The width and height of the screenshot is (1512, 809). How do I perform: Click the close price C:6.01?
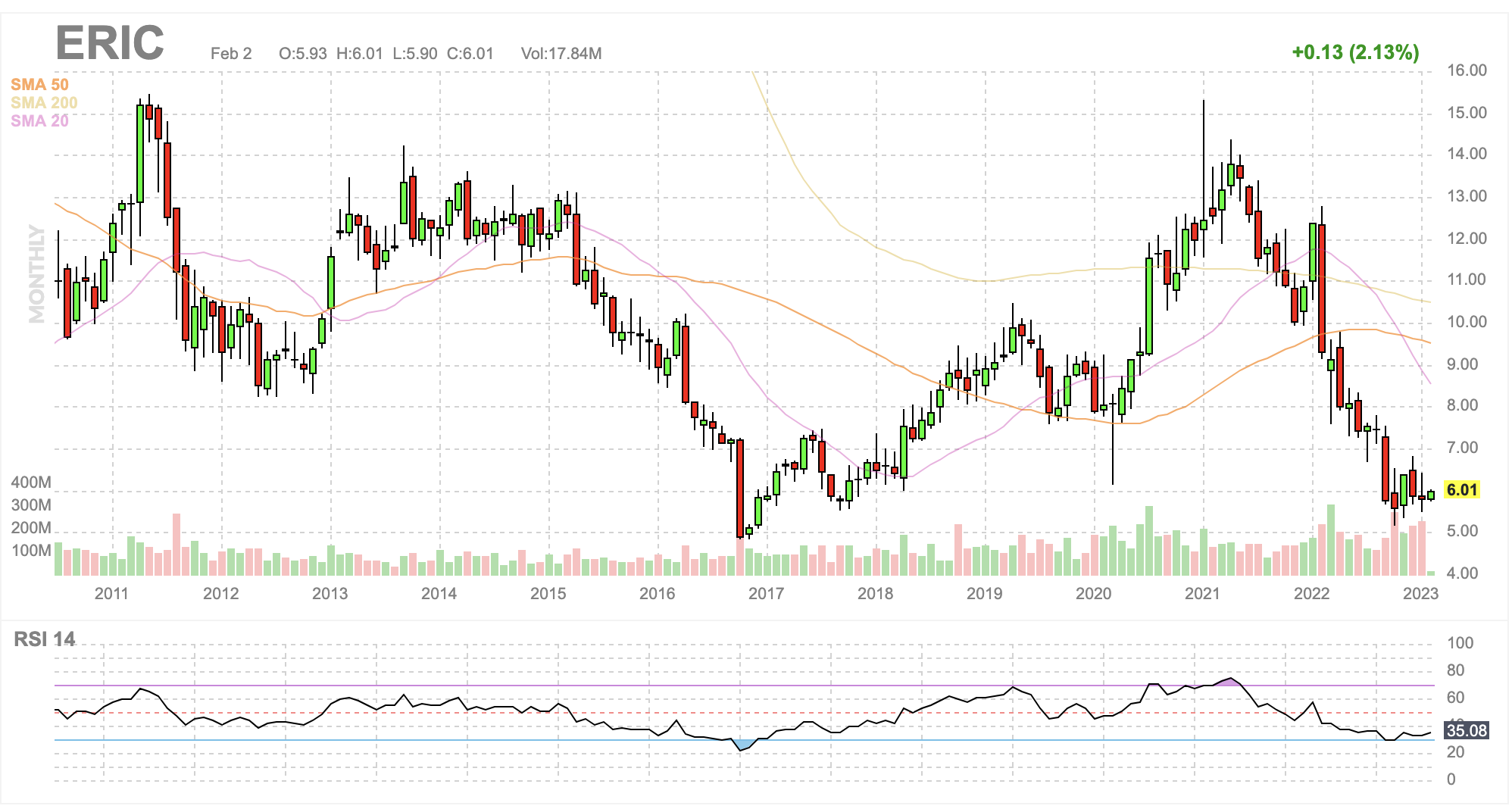point(470,54)
